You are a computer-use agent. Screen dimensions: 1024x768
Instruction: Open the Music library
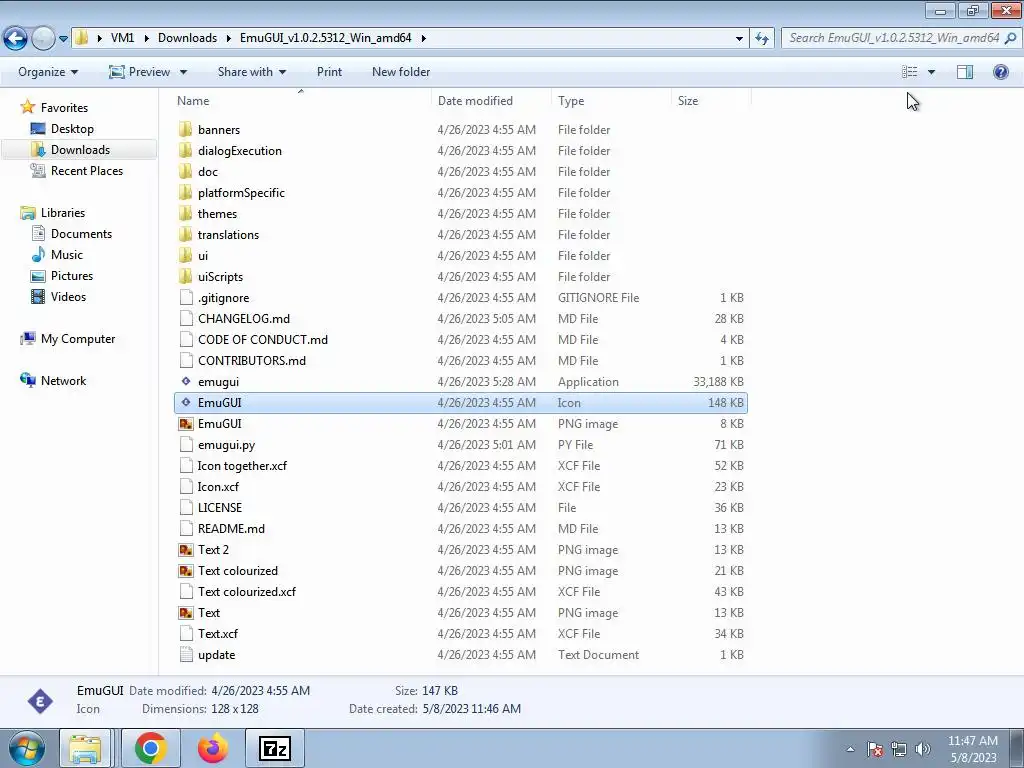coord(67,255)
